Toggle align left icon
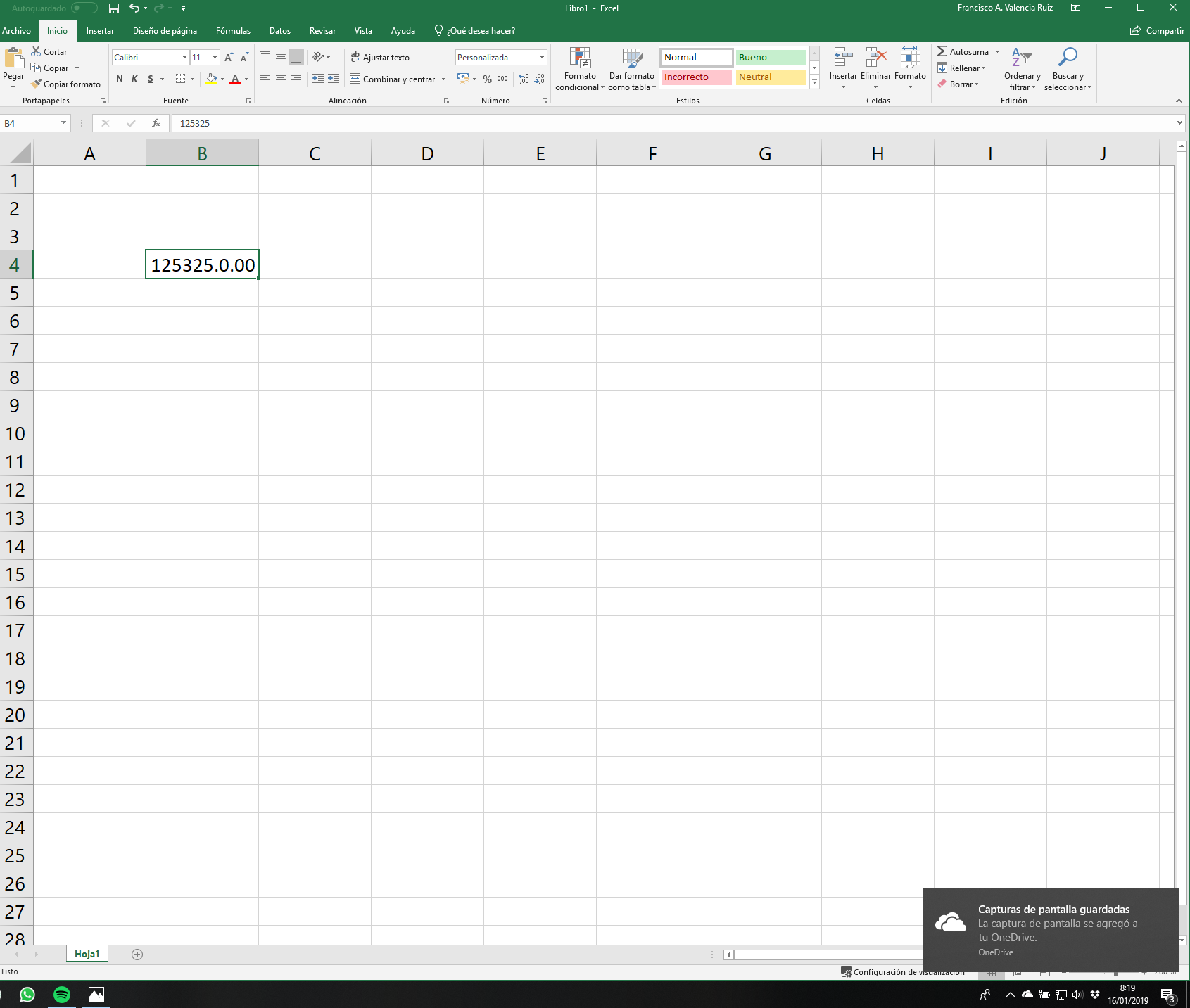1190x1008 pixels. click(x=265, y=79)
